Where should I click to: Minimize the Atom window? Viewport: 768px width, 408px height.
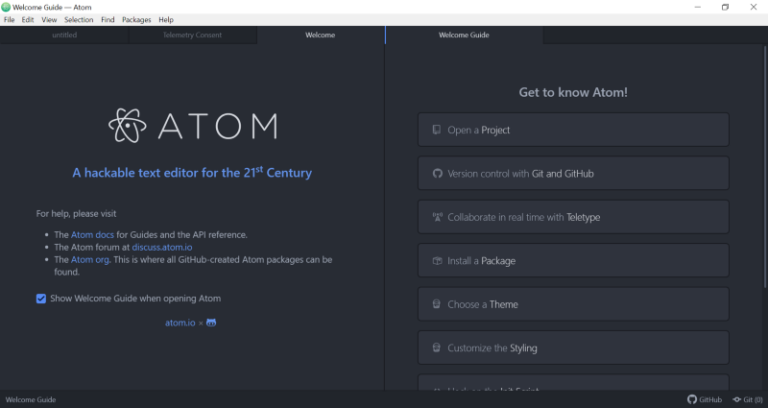(x=697, y=7)
